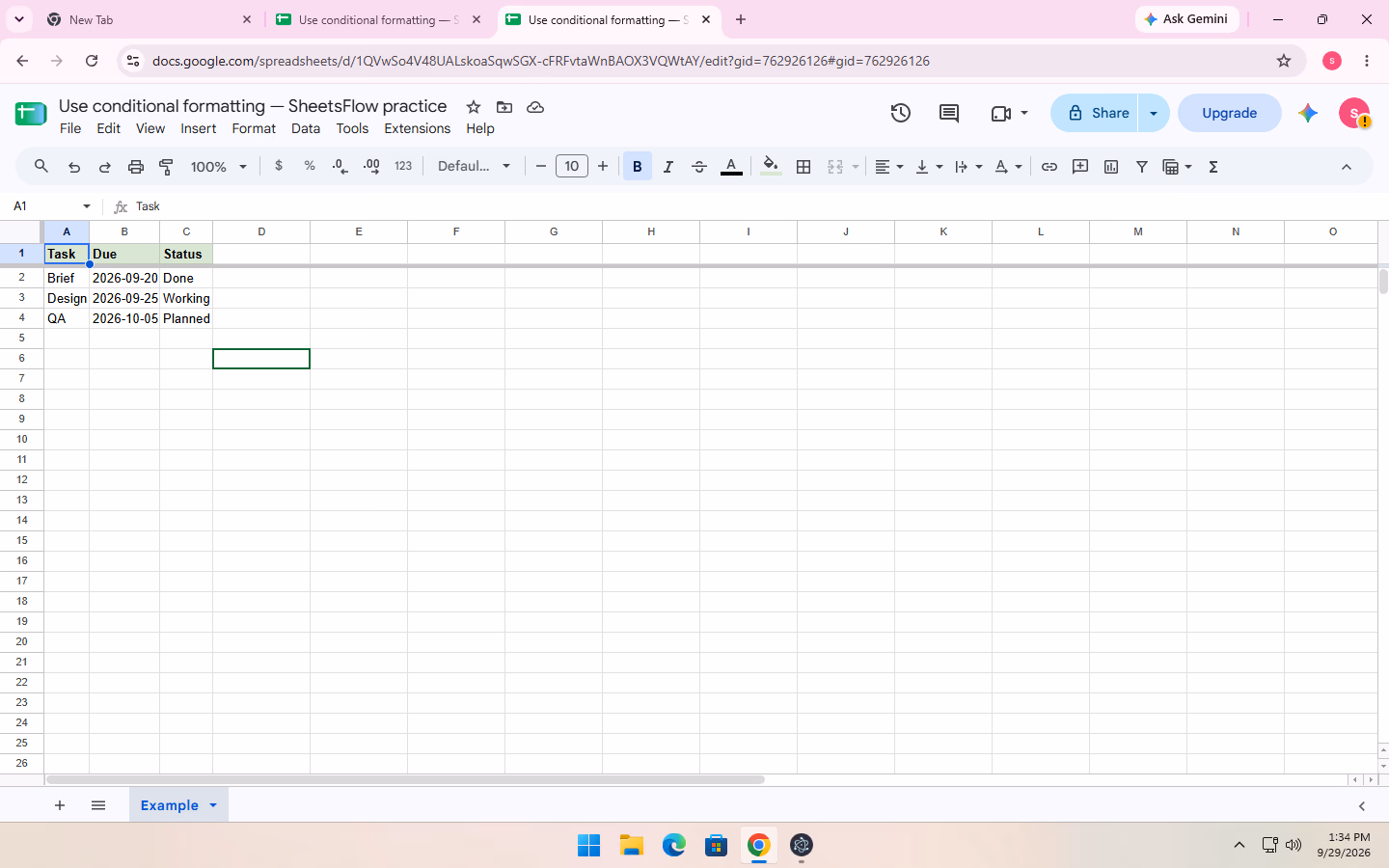Click the Upgrade button

point(1230,113)
